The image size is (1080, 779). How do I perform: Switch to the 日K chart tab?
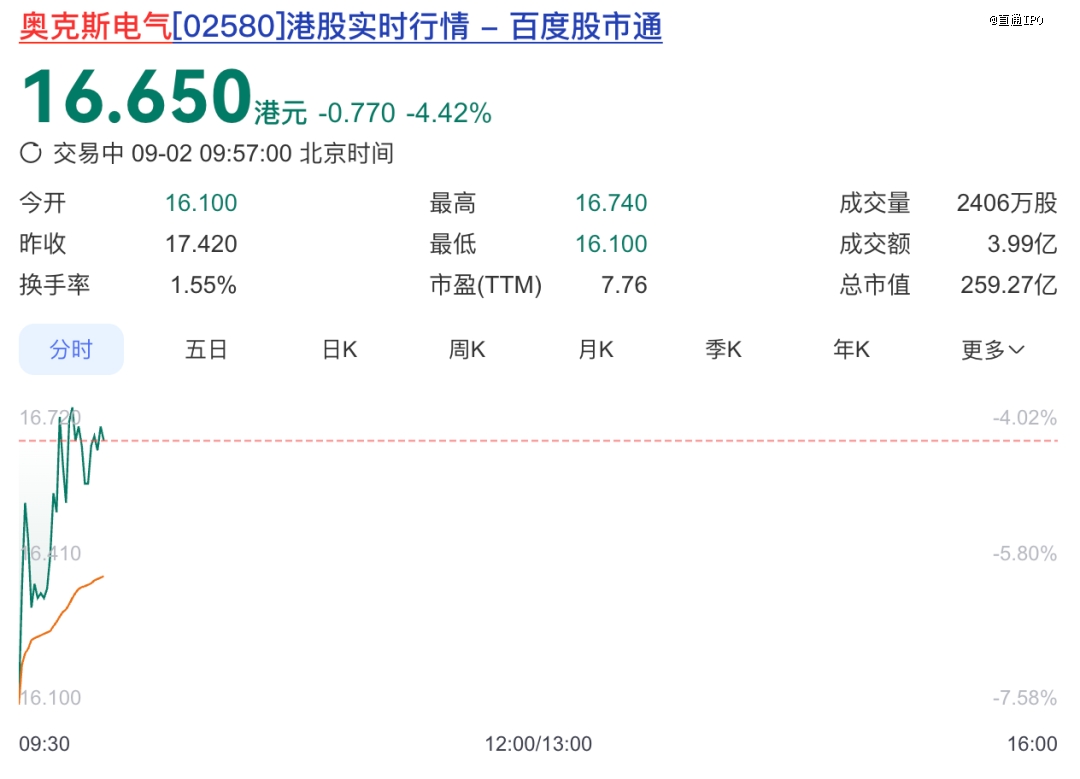[340, 349]
